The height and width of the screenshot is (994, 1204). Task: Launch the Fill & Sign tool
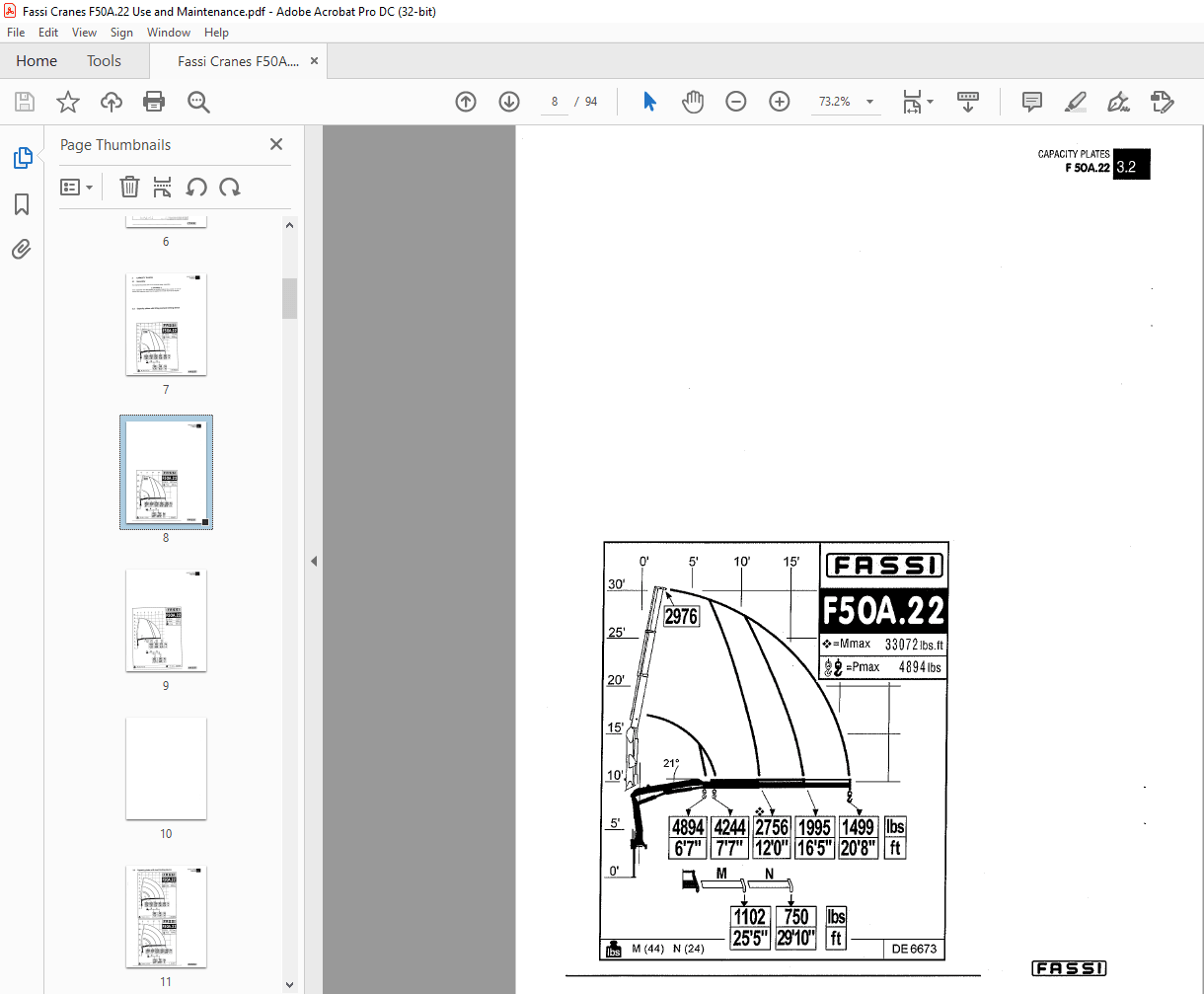[1118, 102]
